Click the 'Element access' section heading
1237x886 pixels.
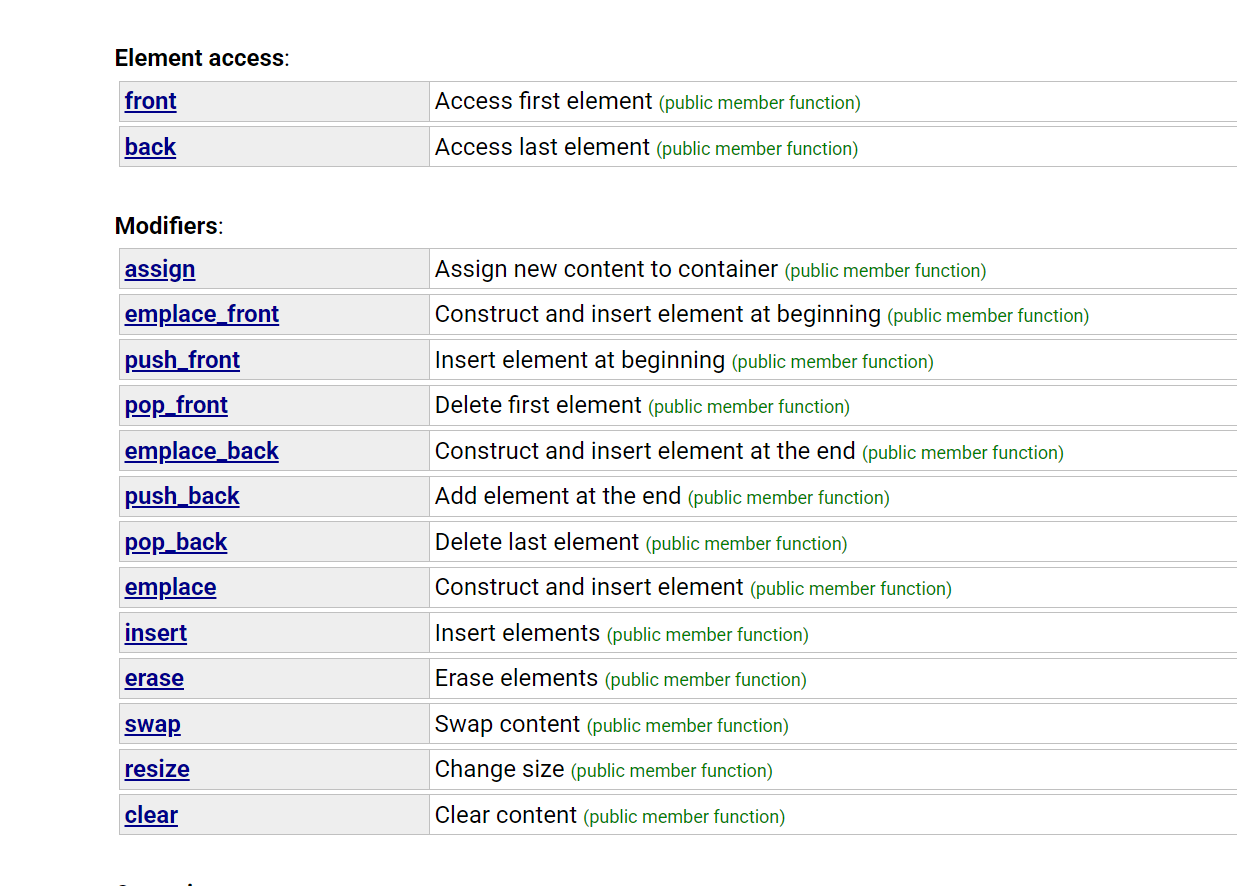[x=199, y=58]
